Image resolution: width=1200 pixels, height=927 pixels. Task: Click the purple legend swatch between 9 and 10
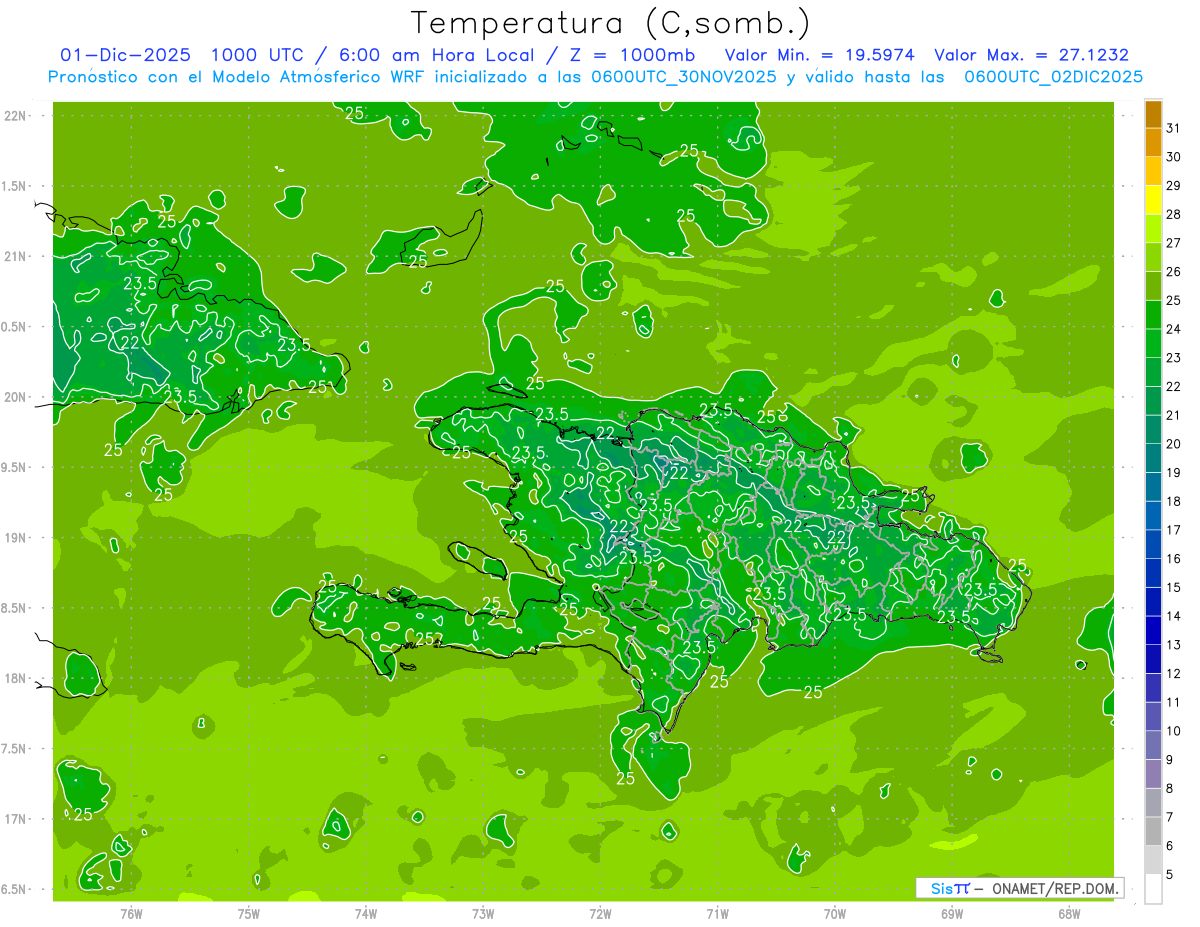(1153, 745)
